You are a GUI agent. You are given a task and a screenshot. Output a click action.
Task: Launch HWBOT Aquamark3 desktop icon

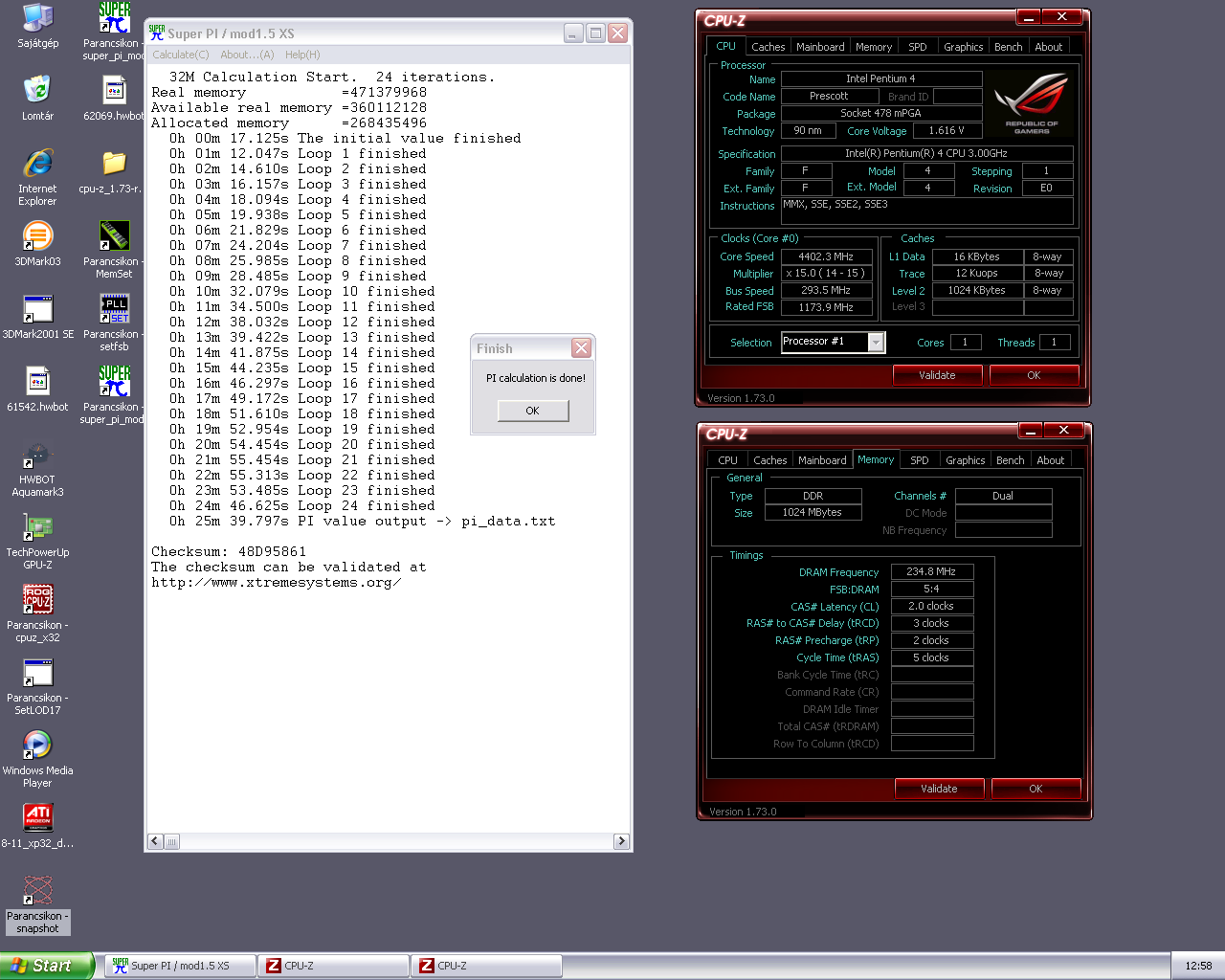(37, 468)
